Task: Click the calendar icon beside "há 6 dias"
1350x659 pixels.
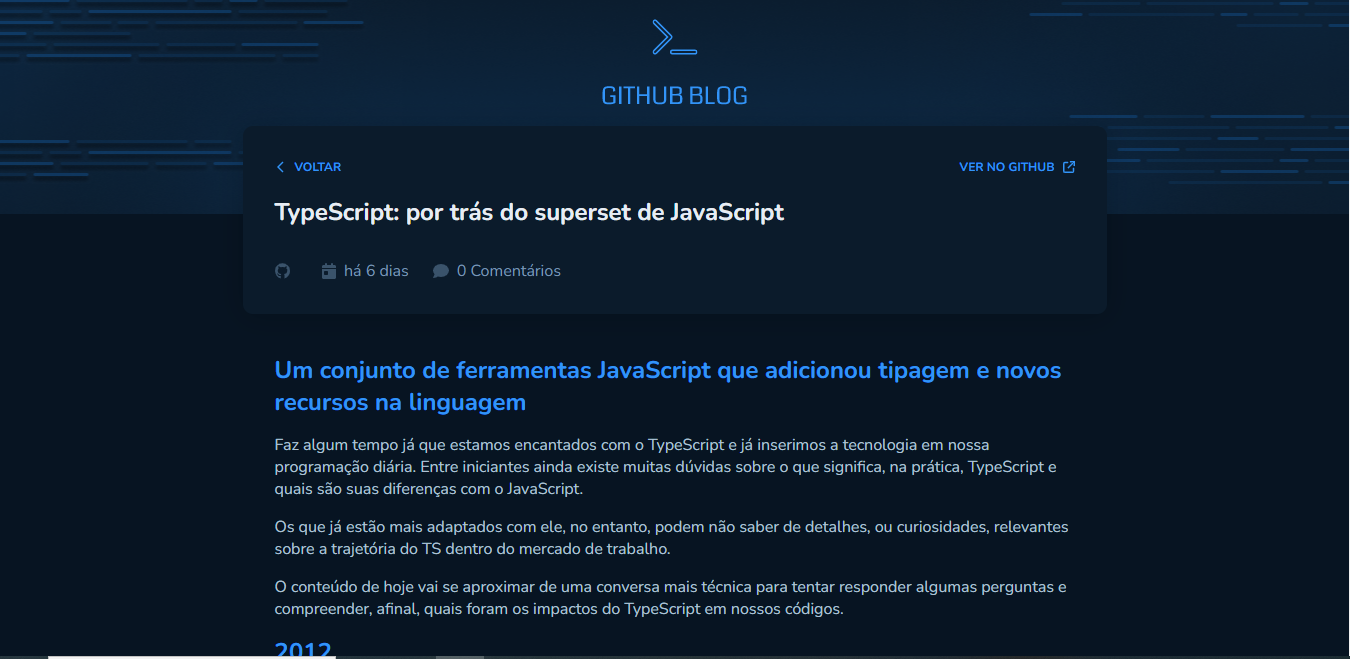Action: [x=328, y=270]
